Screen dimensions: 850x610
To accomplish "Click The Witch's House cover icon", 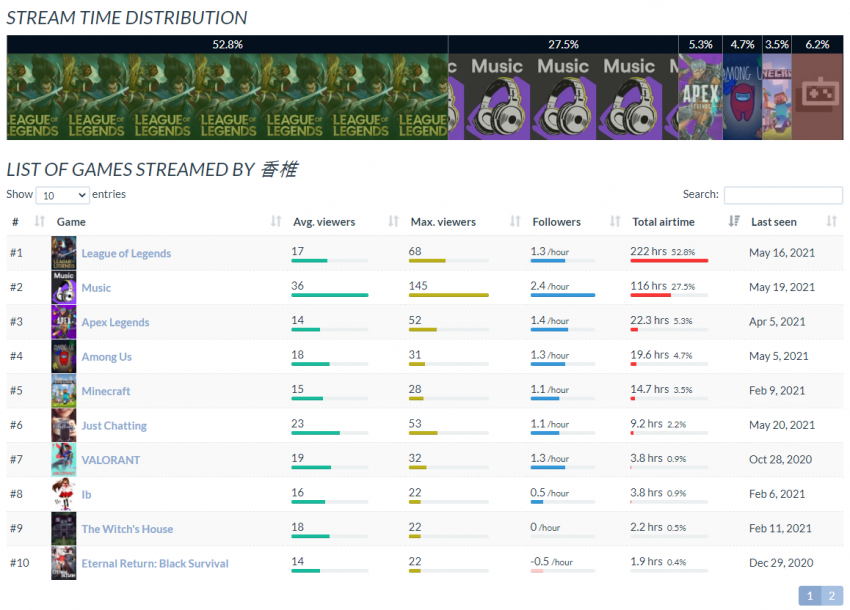I will pyautogui.click(x=63, y=528).
